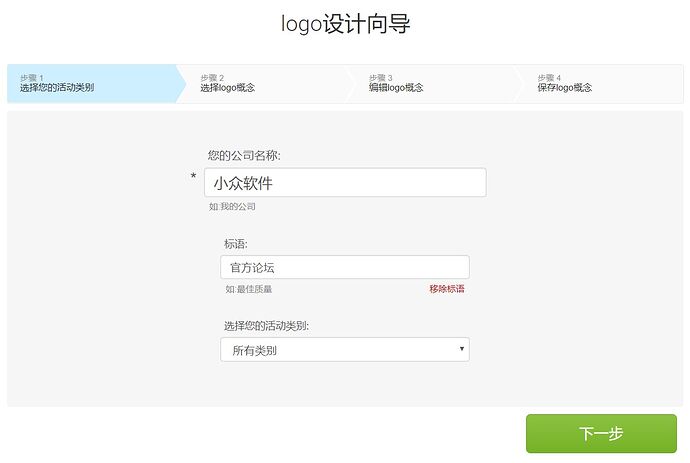The height and width of the screenshot is (463, 690).
Task: Click the 选择您的活动类别 label above dropdown
Action: coord(266,326)
